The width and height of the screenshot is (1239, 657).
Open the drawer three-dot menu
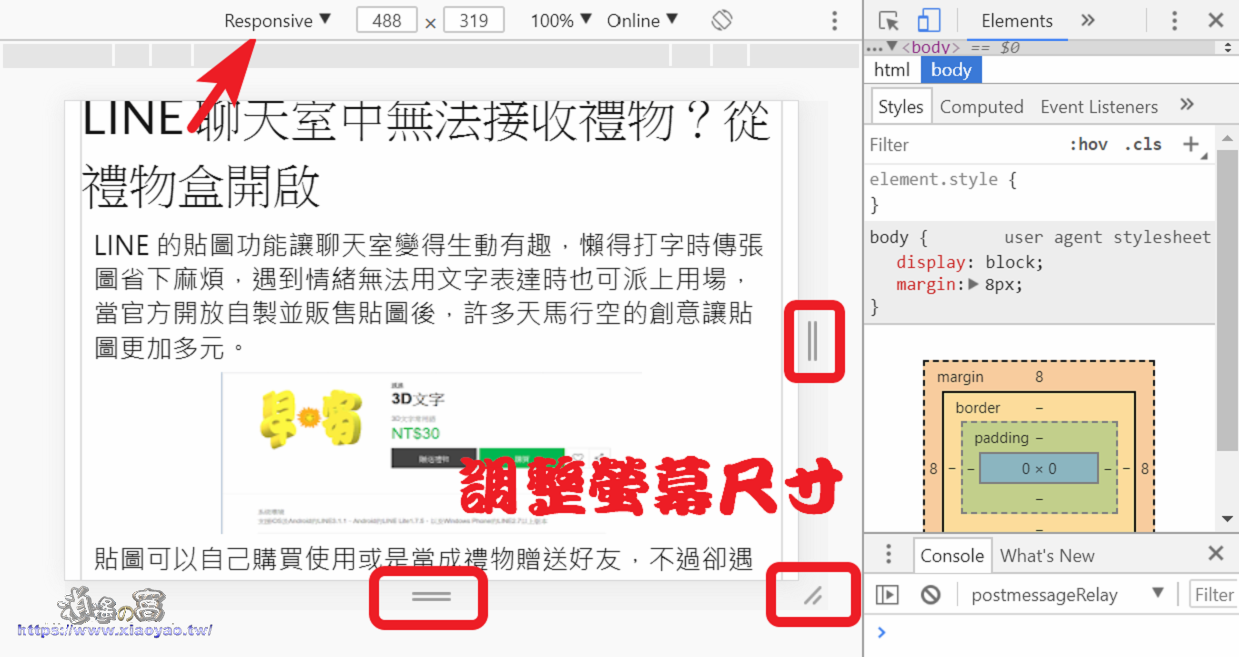[x=888, y=555]
